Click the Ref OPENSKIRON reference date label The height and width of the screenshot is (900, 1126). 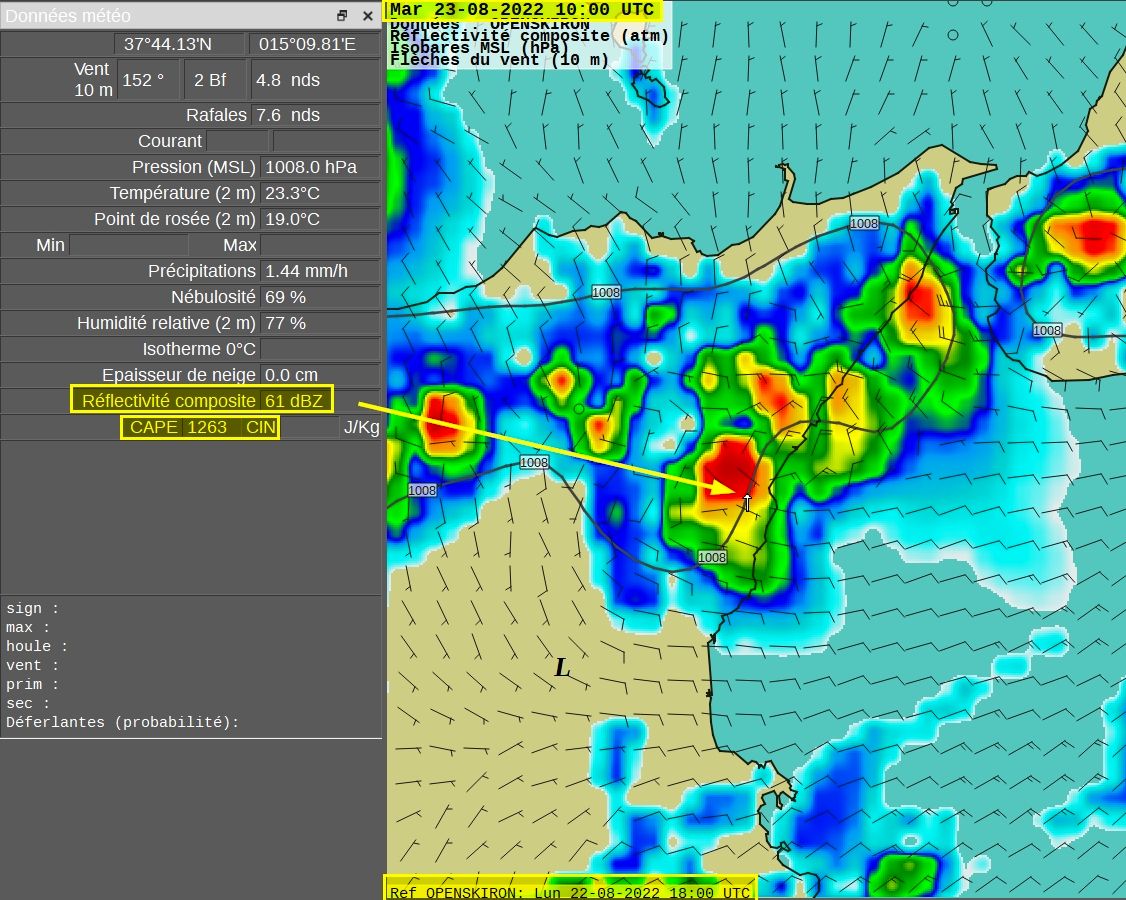click(570, 892)
